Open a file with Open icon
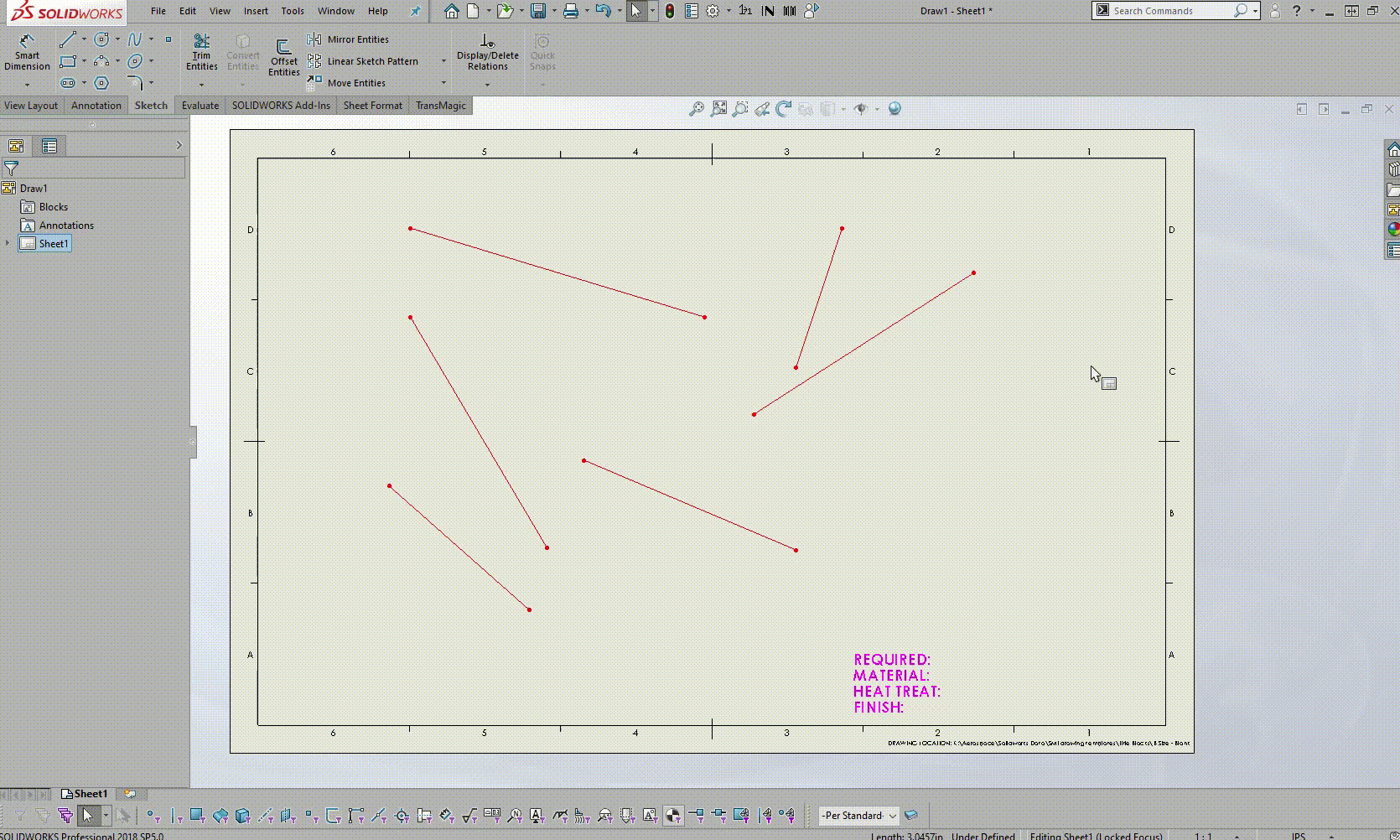 tap(504, 11)
